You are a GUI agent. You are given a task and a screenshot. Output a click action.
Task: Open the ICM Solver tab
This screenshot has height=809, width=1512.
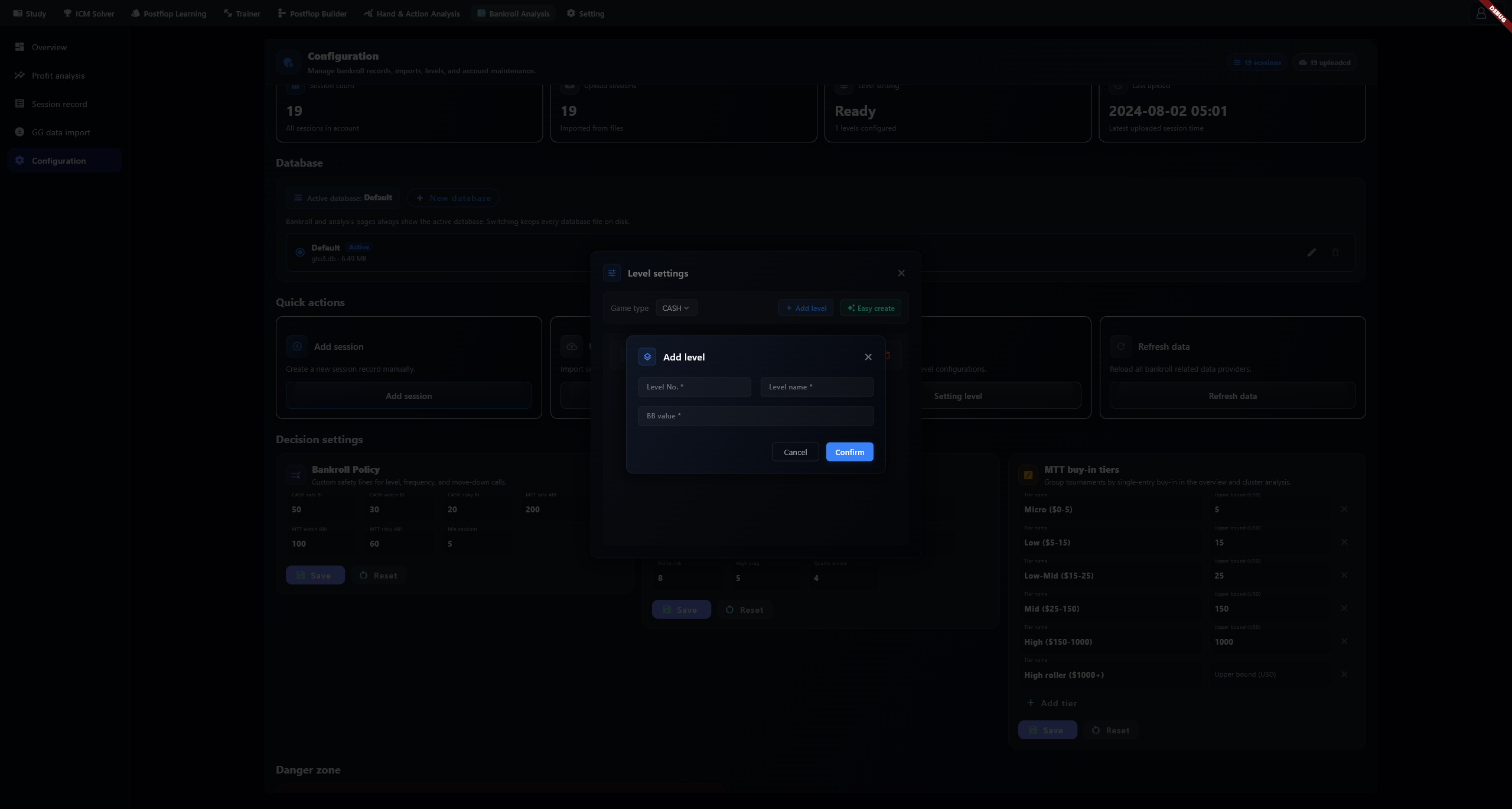click(89, 14)
